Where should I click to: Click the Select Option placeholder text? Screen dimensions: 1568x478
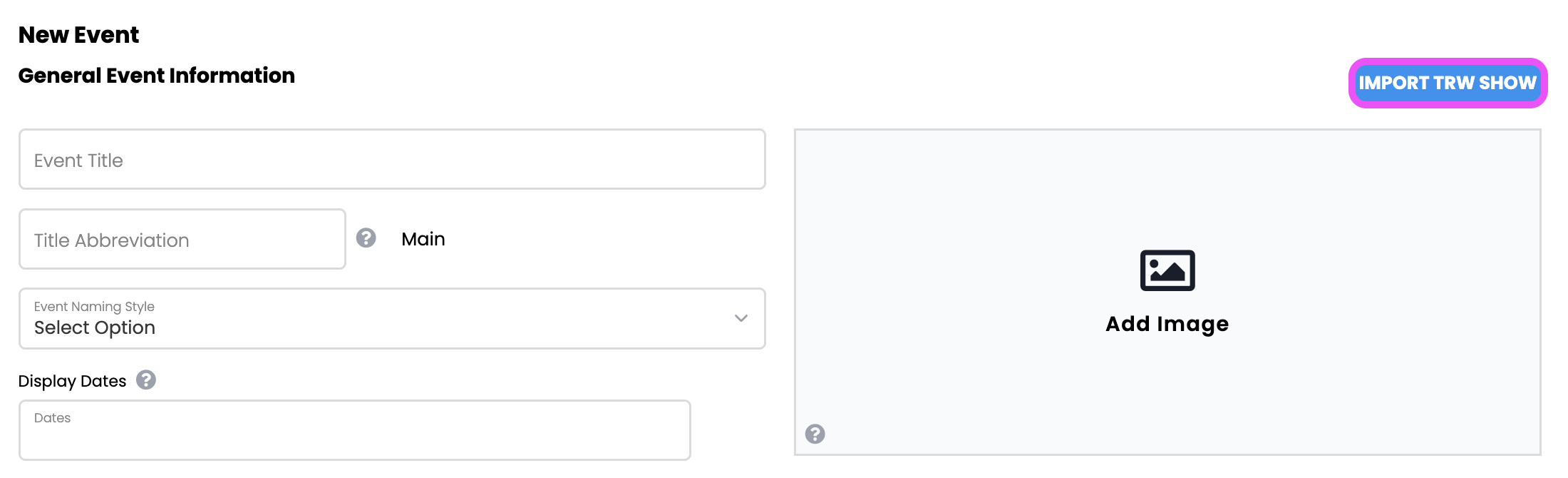click(x=95, y=327)
